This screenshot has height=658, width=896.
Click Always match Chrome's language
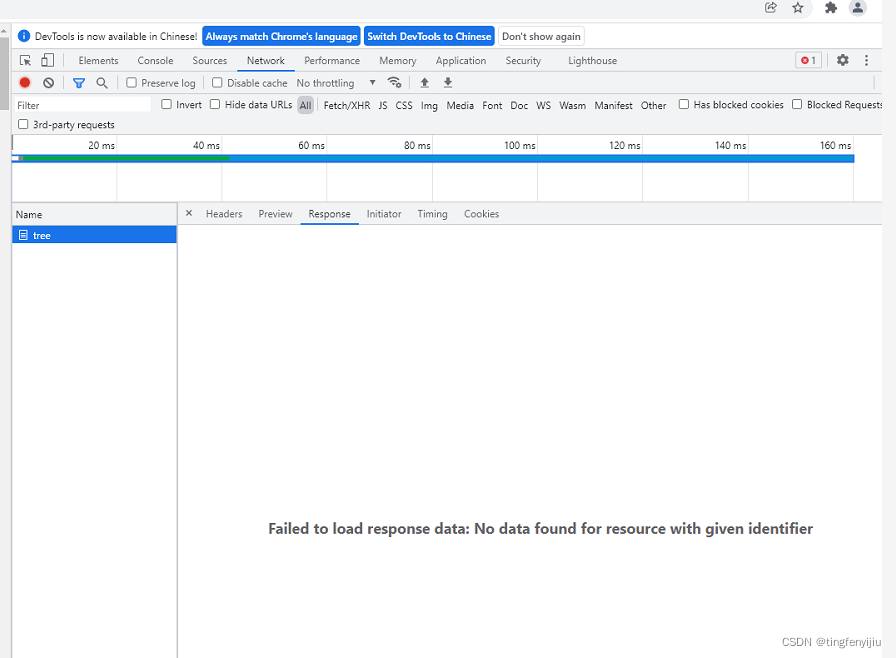click(281, 36)
